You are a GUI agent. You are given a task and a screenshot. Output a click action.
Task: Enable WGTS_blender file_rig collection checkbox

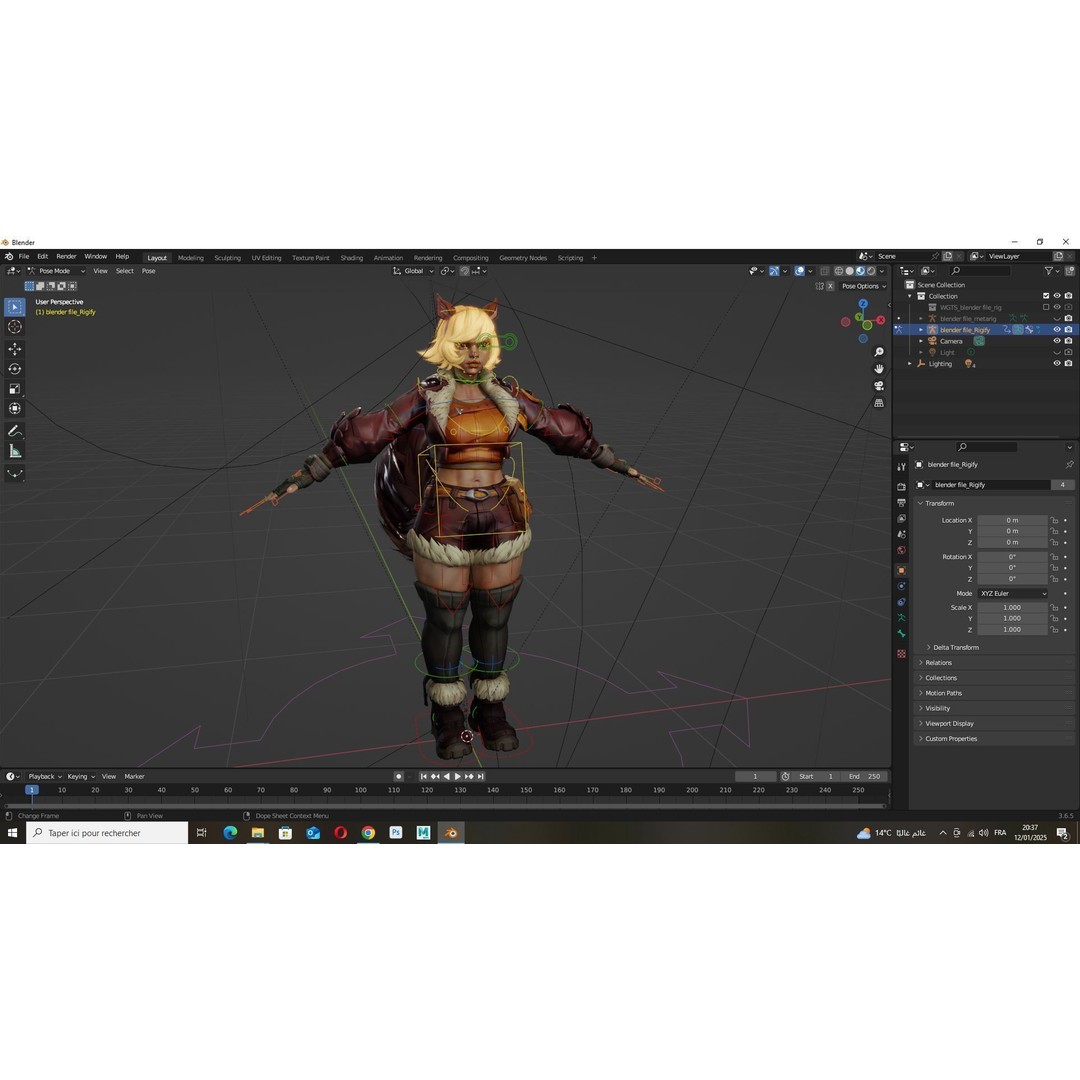(1046, 307)
